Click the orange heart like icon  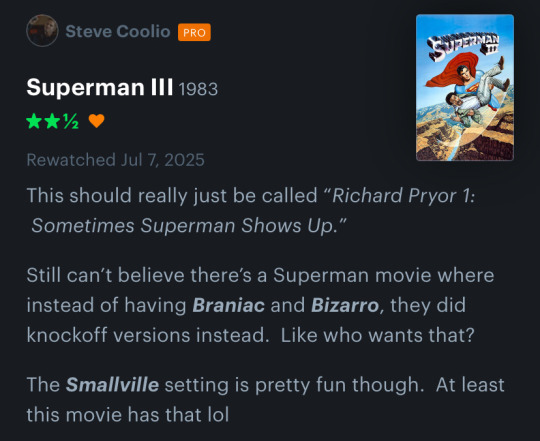coord(96,121)
